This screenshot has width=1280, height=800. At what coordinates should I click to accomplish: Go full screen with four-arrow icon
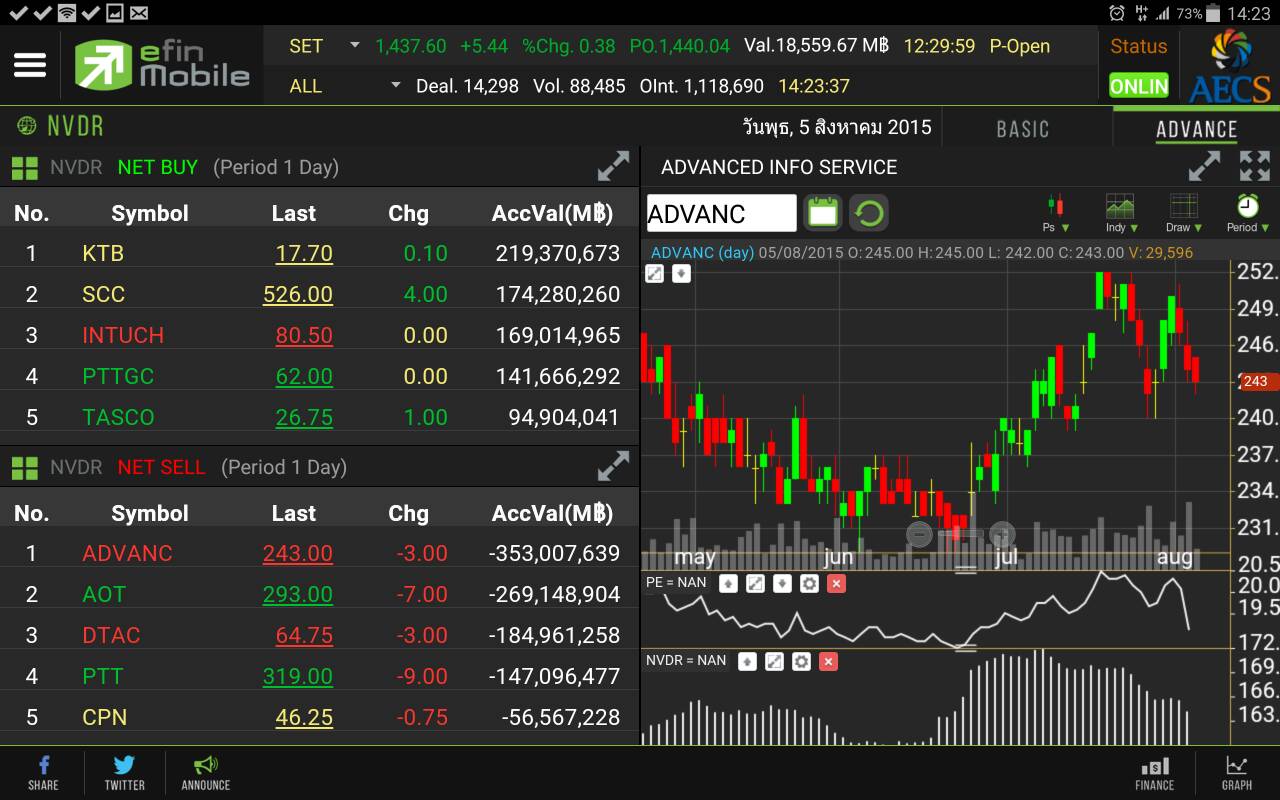[x=1254, y=166]
